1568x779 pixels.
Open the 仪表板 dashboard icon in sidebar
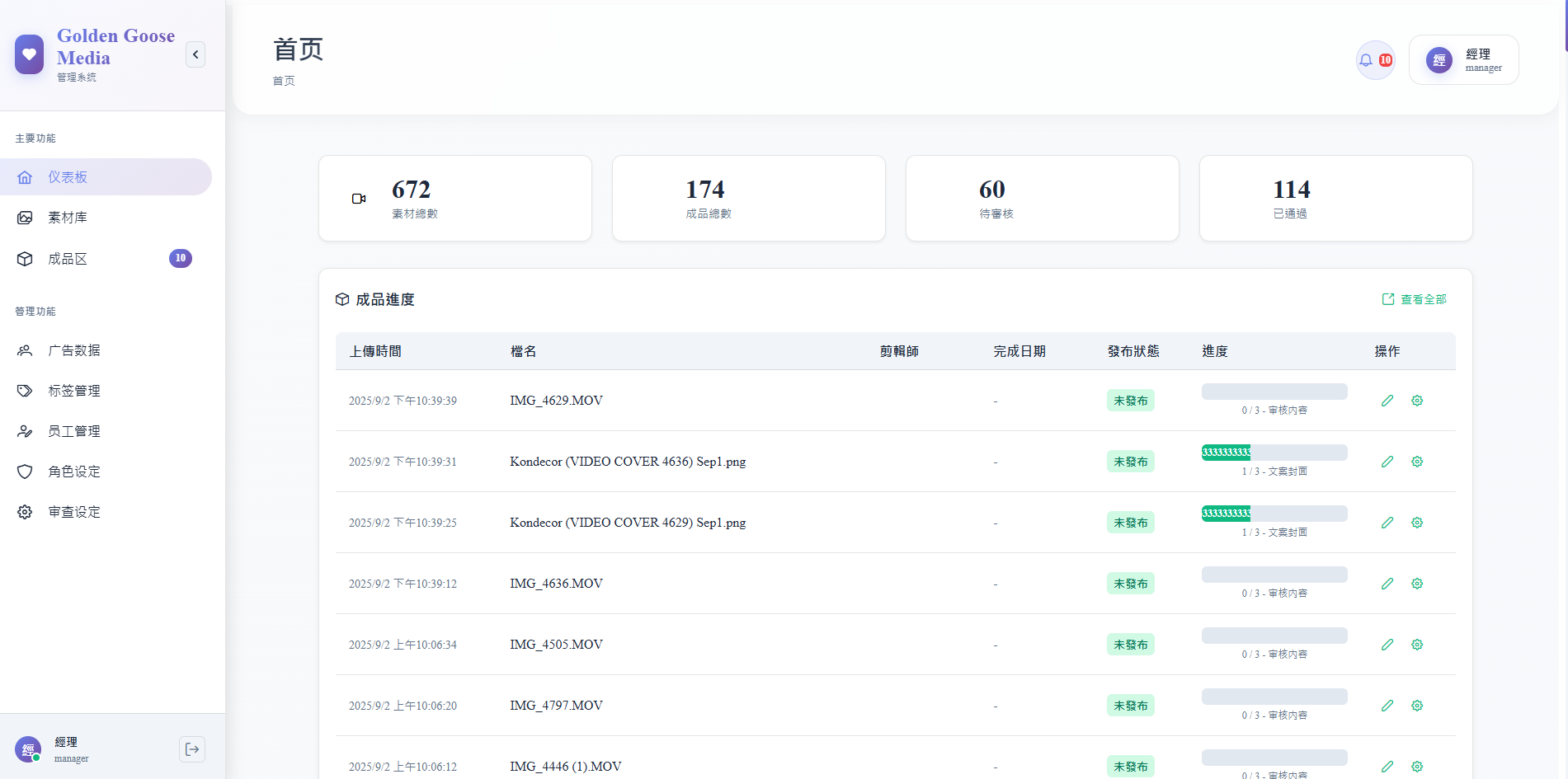tap(25, 176)
